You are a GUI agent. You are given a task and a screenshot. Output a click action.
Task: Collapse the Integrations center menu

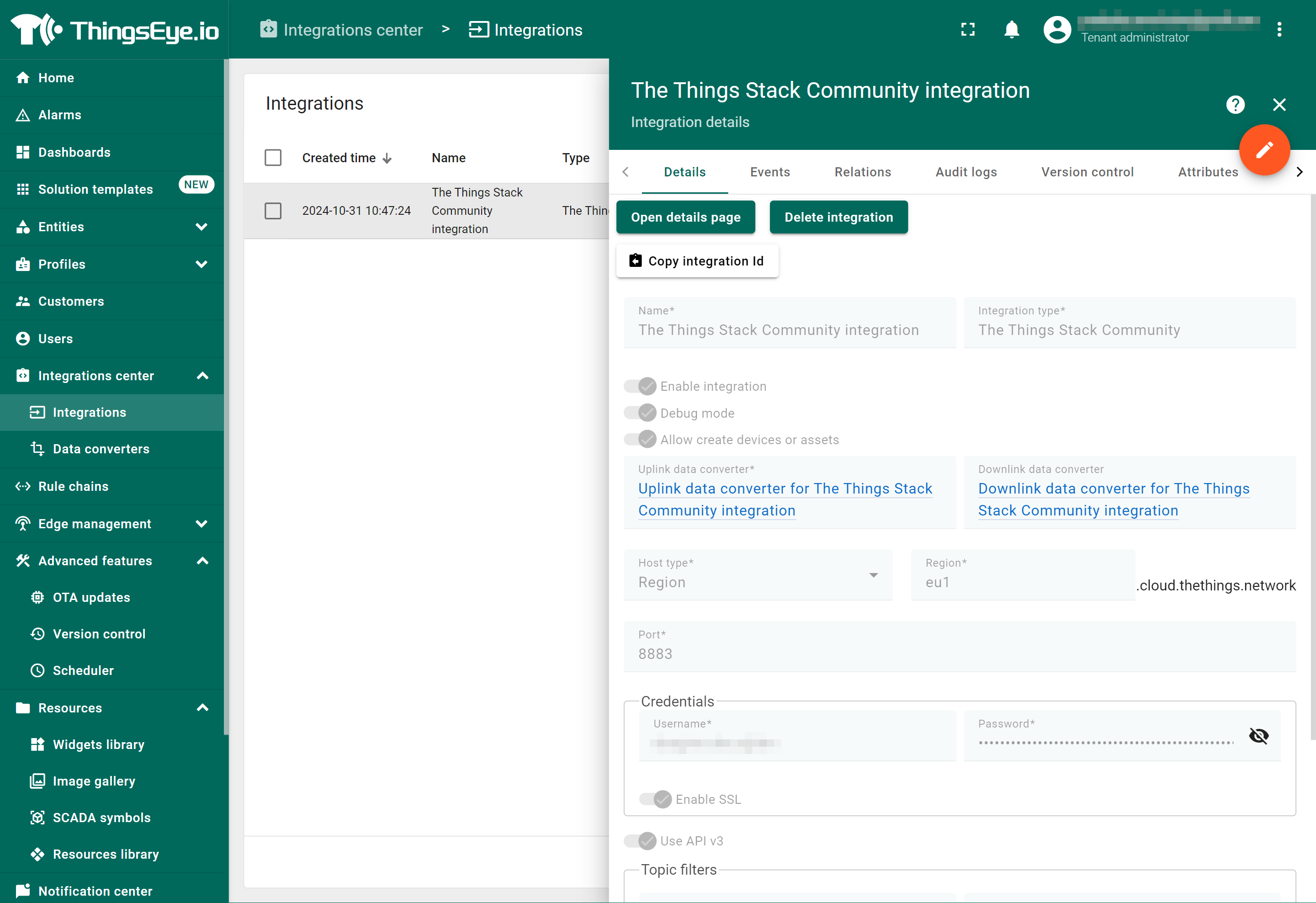202,376
